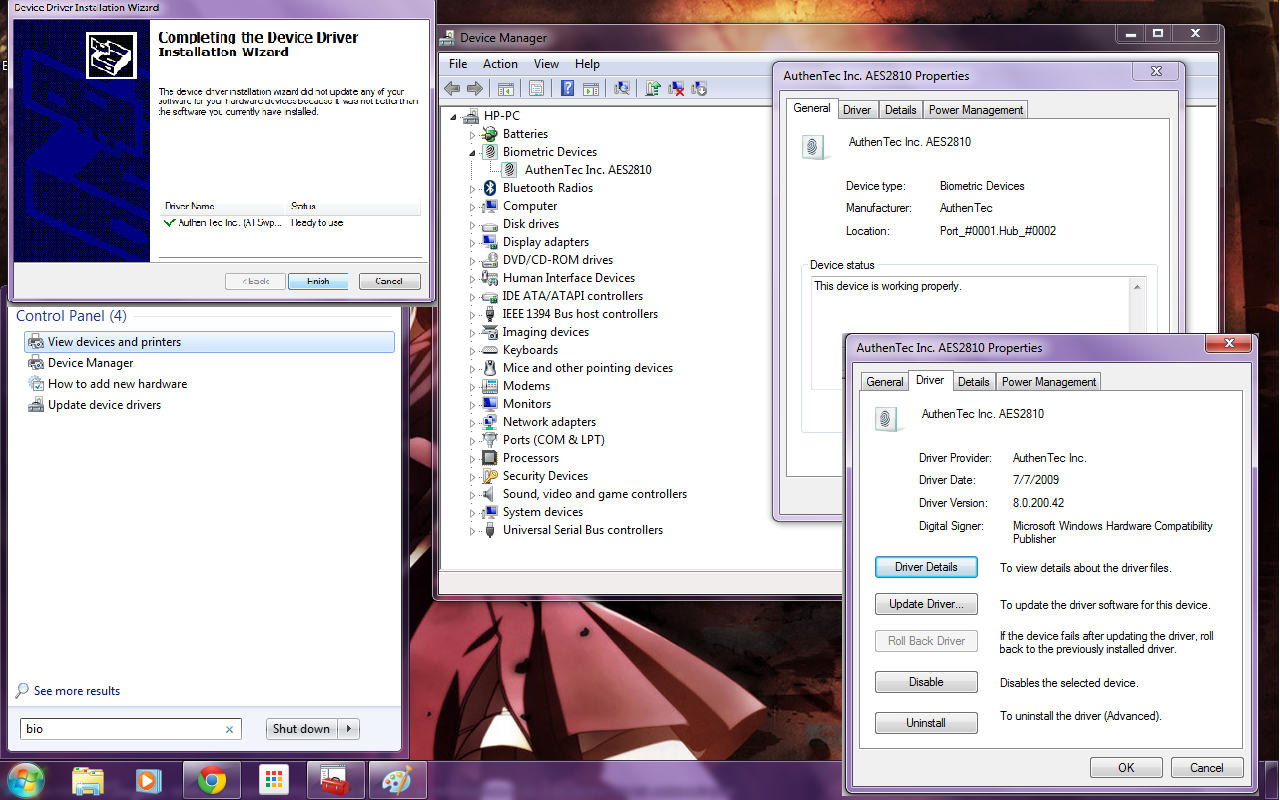Click the colorful grid app taskbar icon
Image resolution: width=1280 pixels, height=800 pixels.
click(273, 780)
